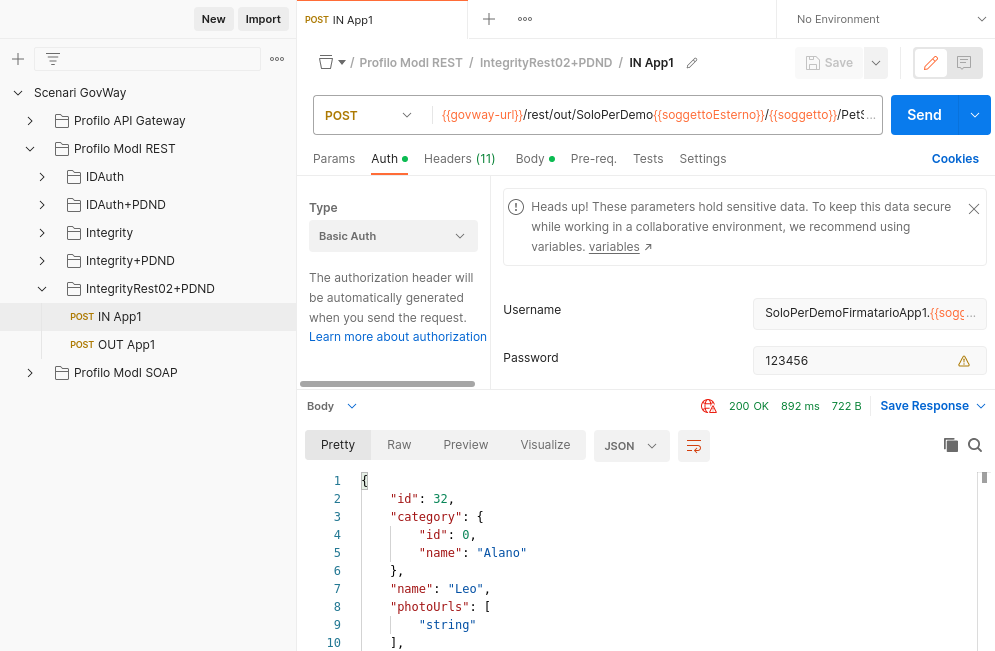Expand the Profilo ModI SOAP folder
The width and height of the screenshot is (995, 651).
[30, 372]
